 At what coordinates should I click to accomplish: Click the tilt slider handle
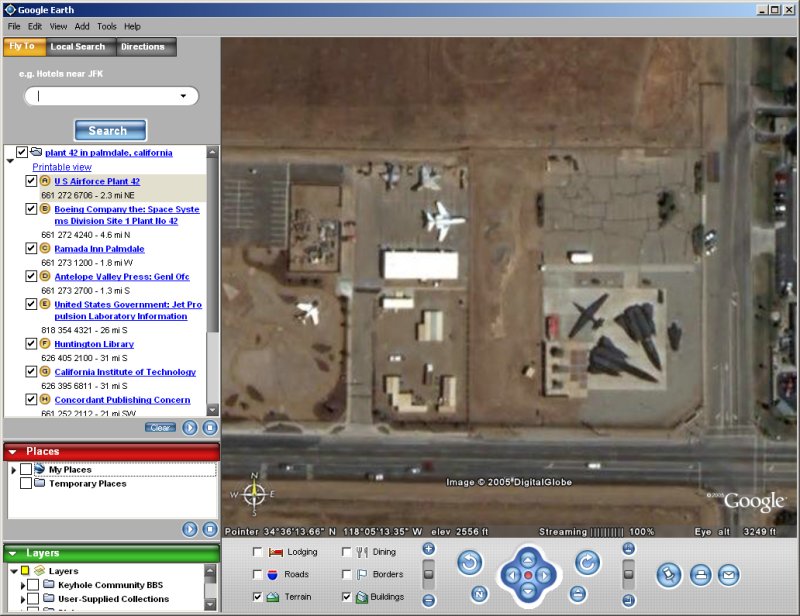(x=628, y=575)
